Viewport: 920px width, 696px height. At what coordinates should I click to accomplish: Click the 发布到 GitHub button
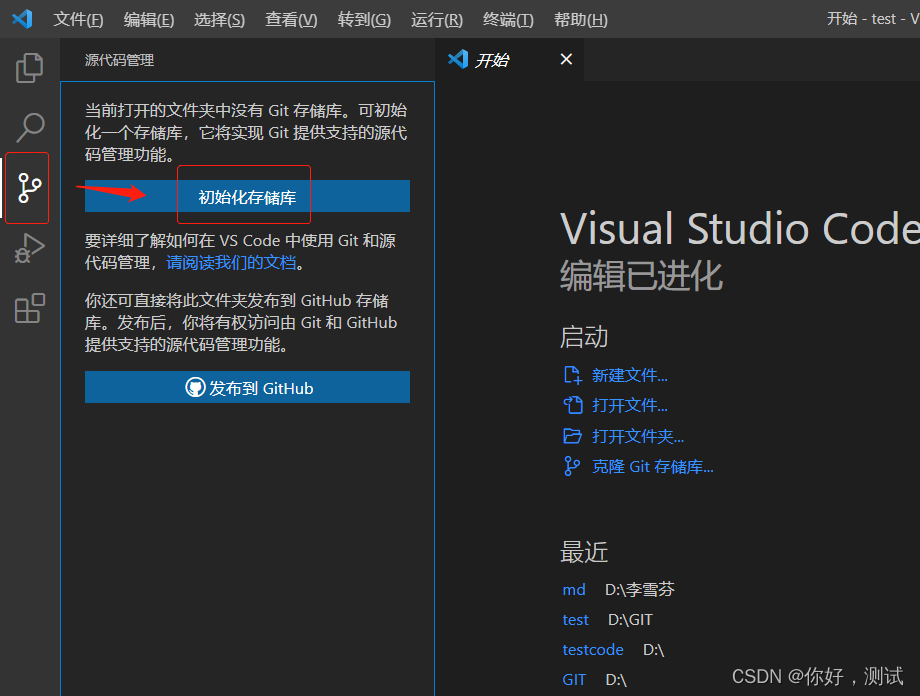point(247,387)
